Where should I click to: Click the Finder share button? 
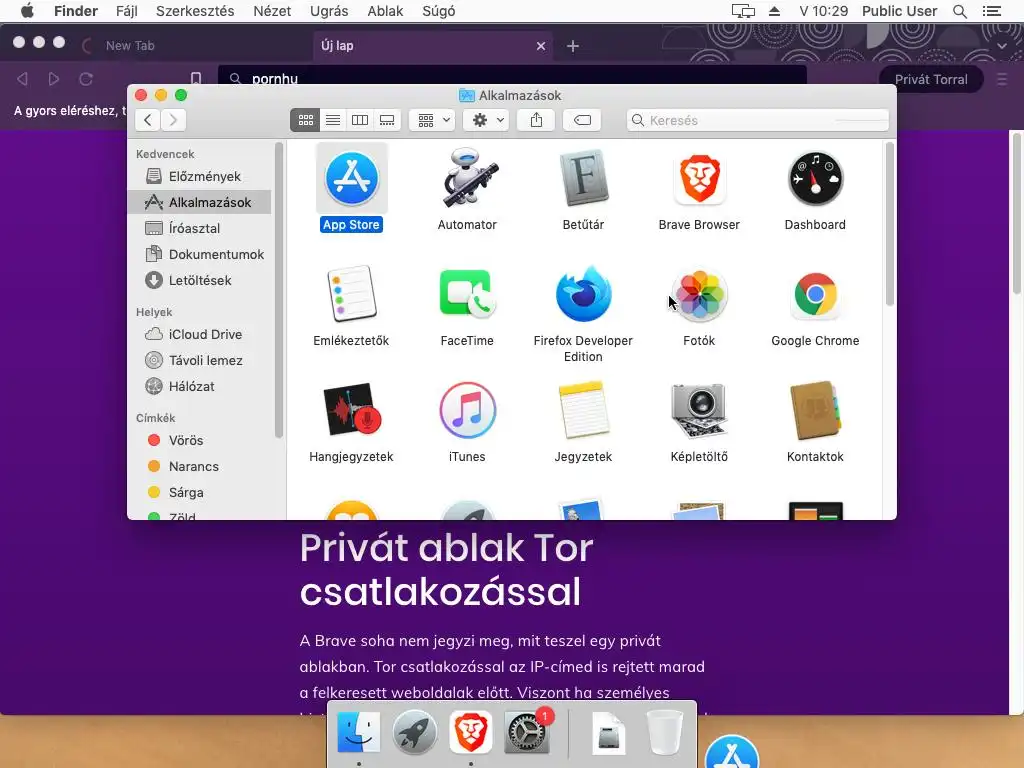click(536, 120)
